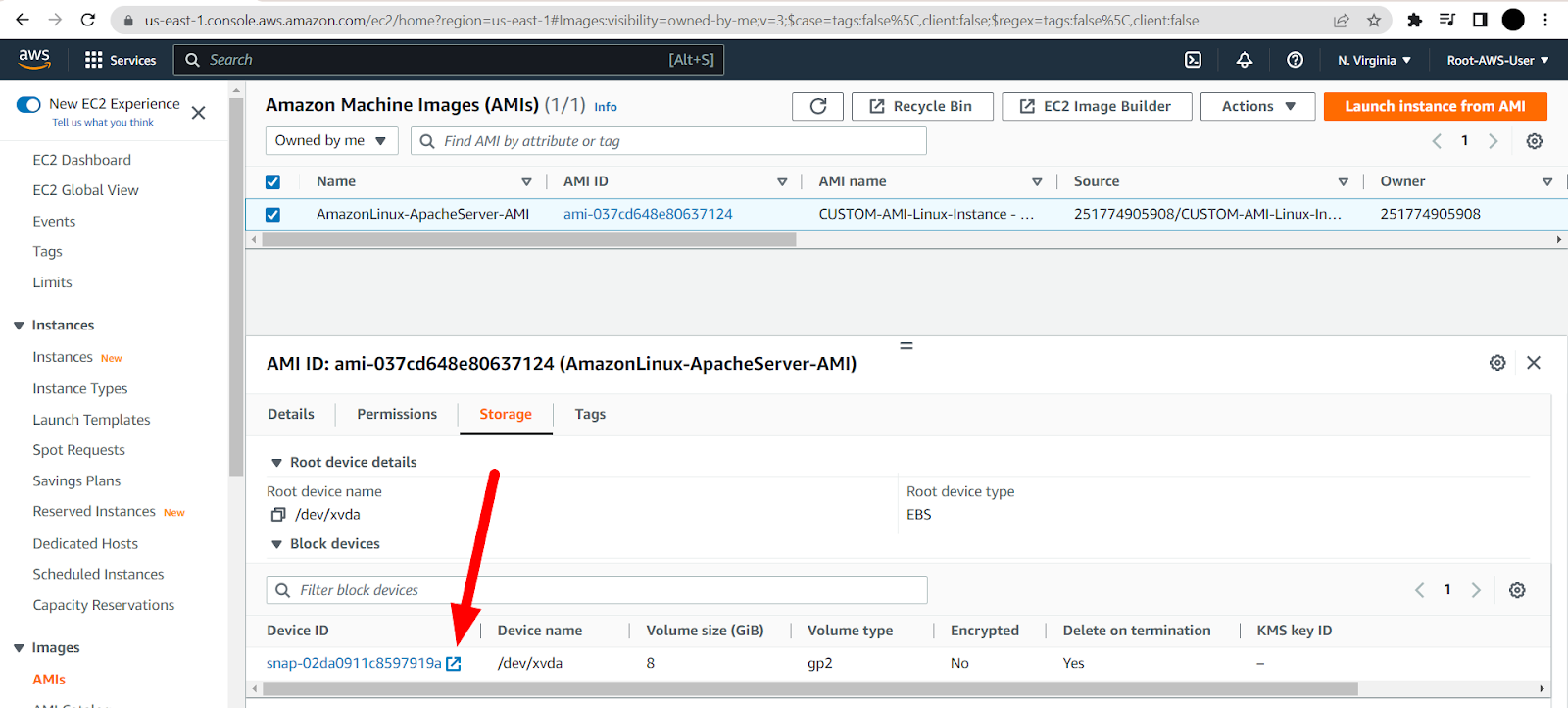Collapse the Block devices section
This screenshot has height=708, width=1568.
tap(277, 544)
